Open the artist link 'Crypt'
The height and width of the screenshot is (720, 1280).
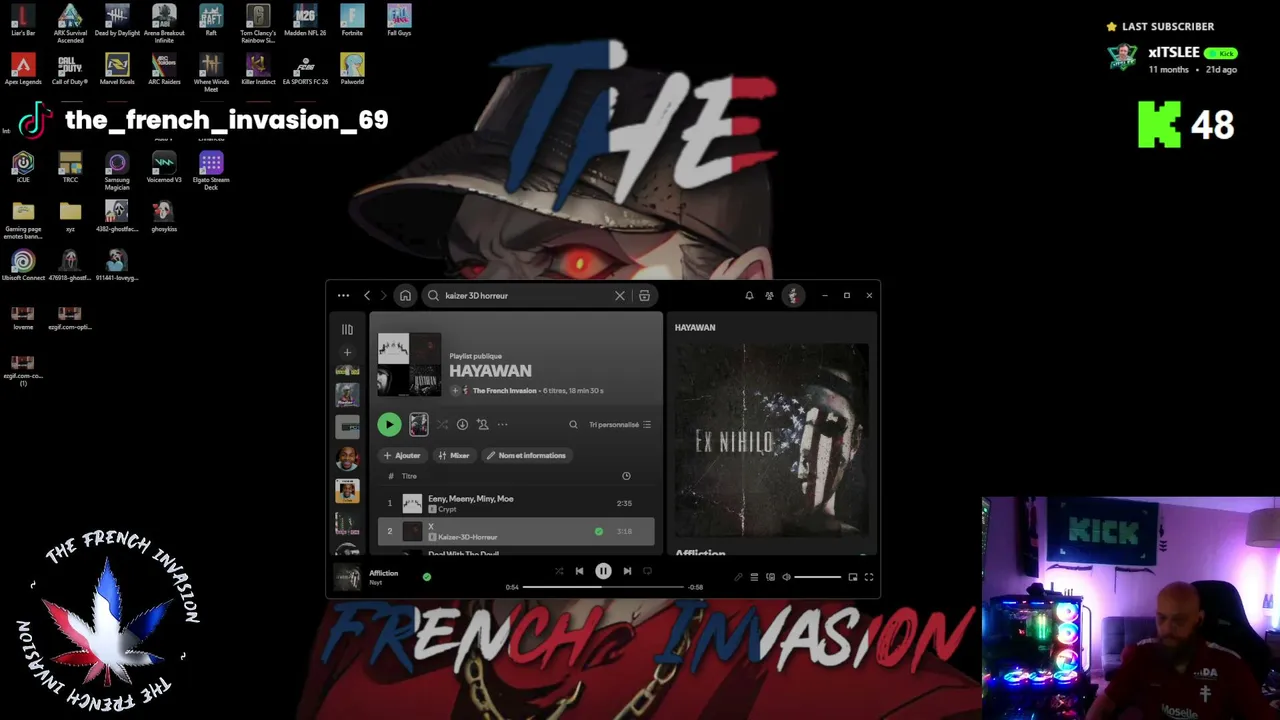446,510
